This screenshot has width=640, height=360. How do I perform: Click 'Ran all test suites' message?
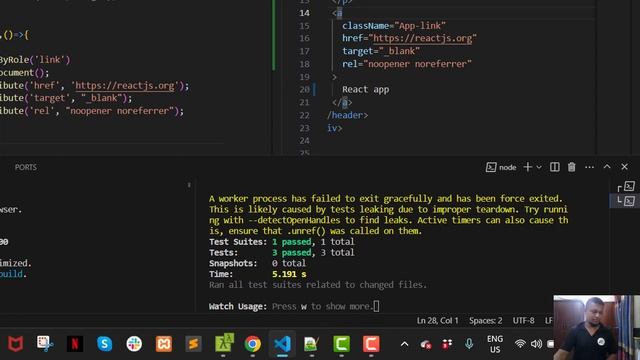(x=318, y=285)
